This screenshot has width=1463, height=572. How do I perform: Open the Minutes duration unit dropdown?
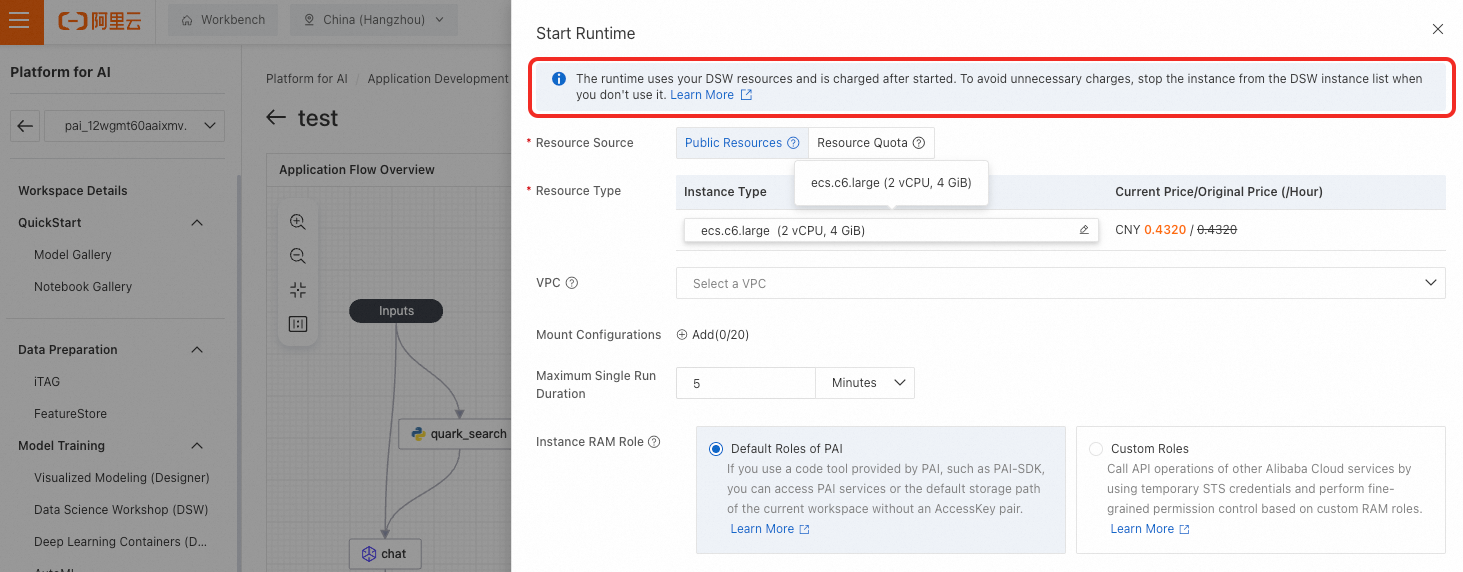pos(865,383)
